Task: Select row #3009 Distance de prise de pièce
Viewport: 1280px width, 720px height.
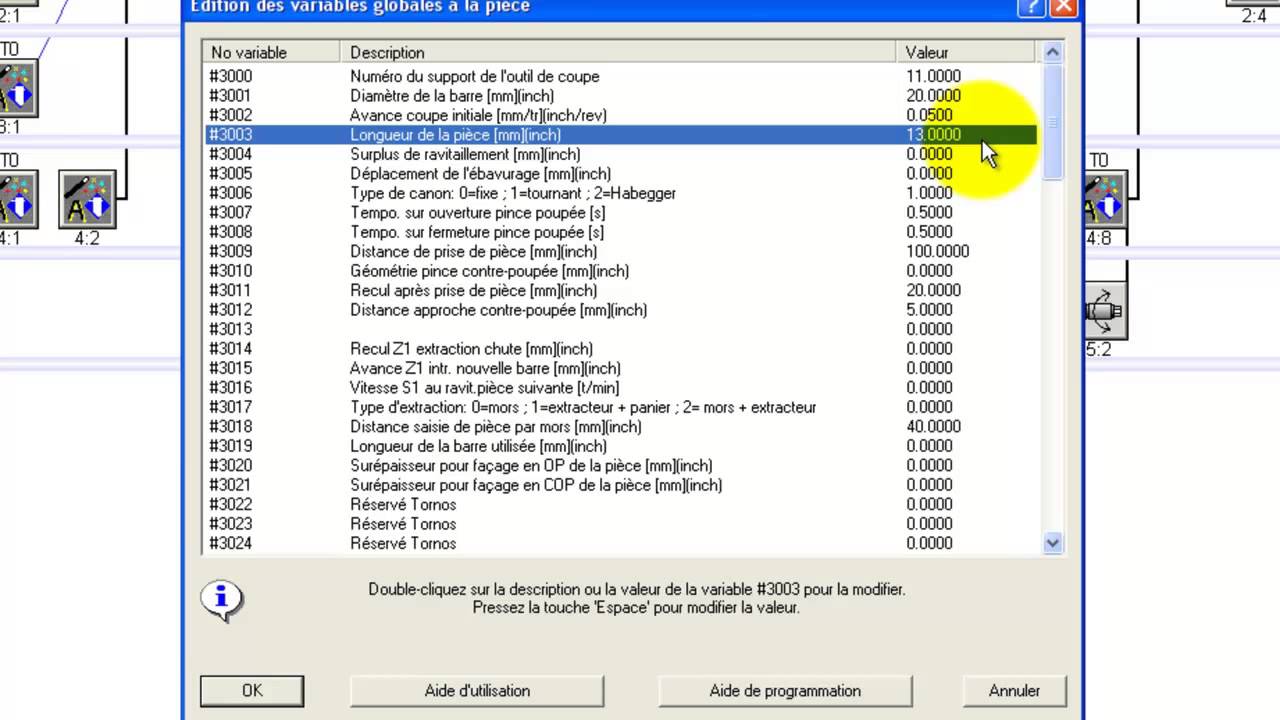Action: coord(621,252)
